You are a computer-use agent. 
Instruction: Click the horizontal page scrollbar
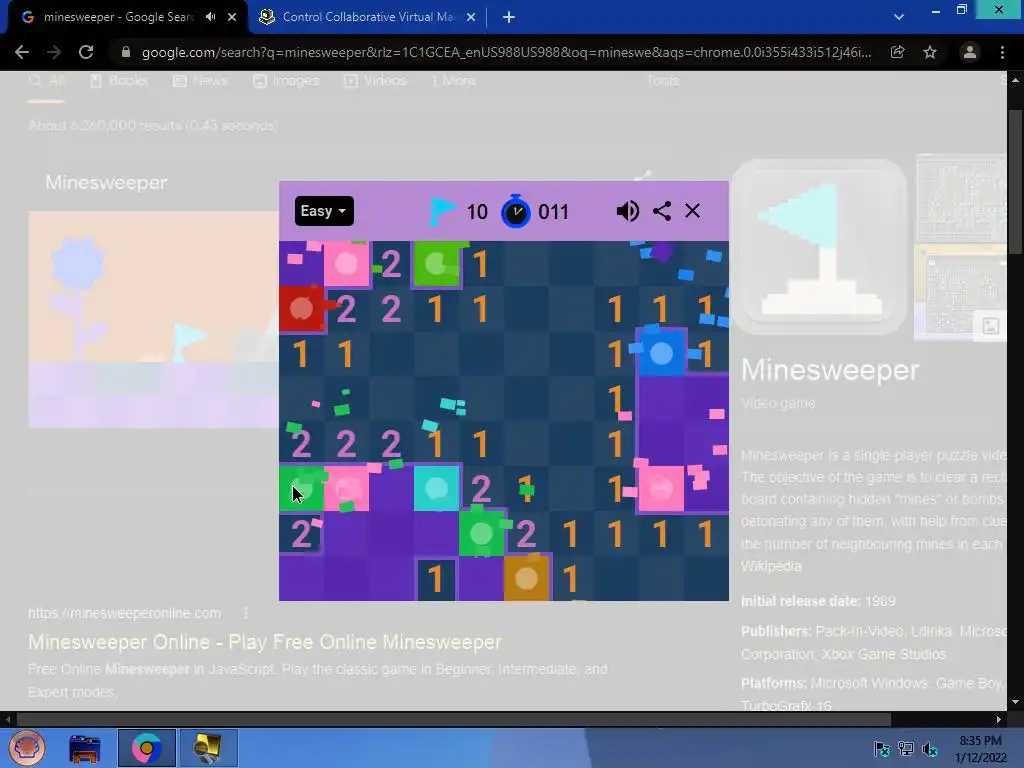(x=454, y=719)
